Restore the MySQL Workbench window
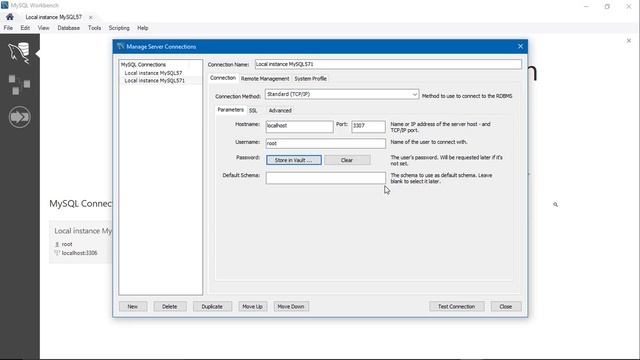 point(607,6)
